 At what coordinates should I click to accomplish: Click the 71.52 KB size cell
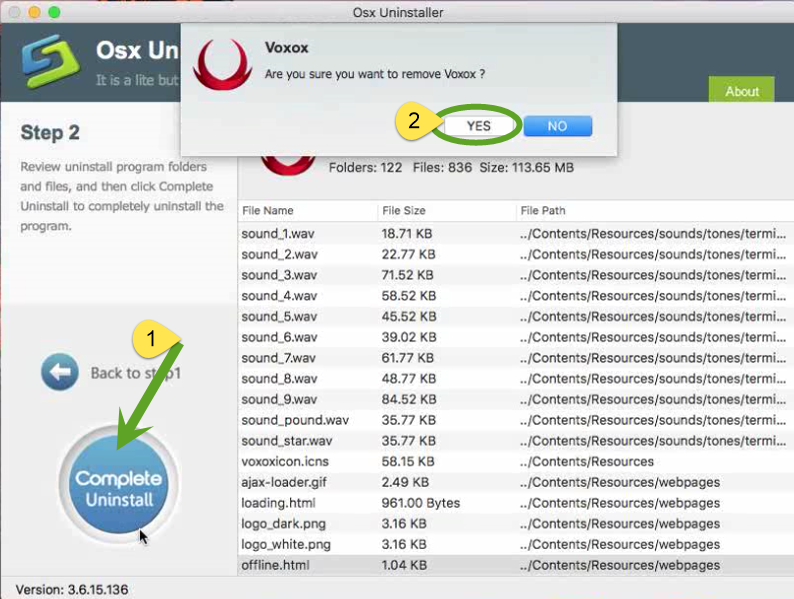pos(408,275)
